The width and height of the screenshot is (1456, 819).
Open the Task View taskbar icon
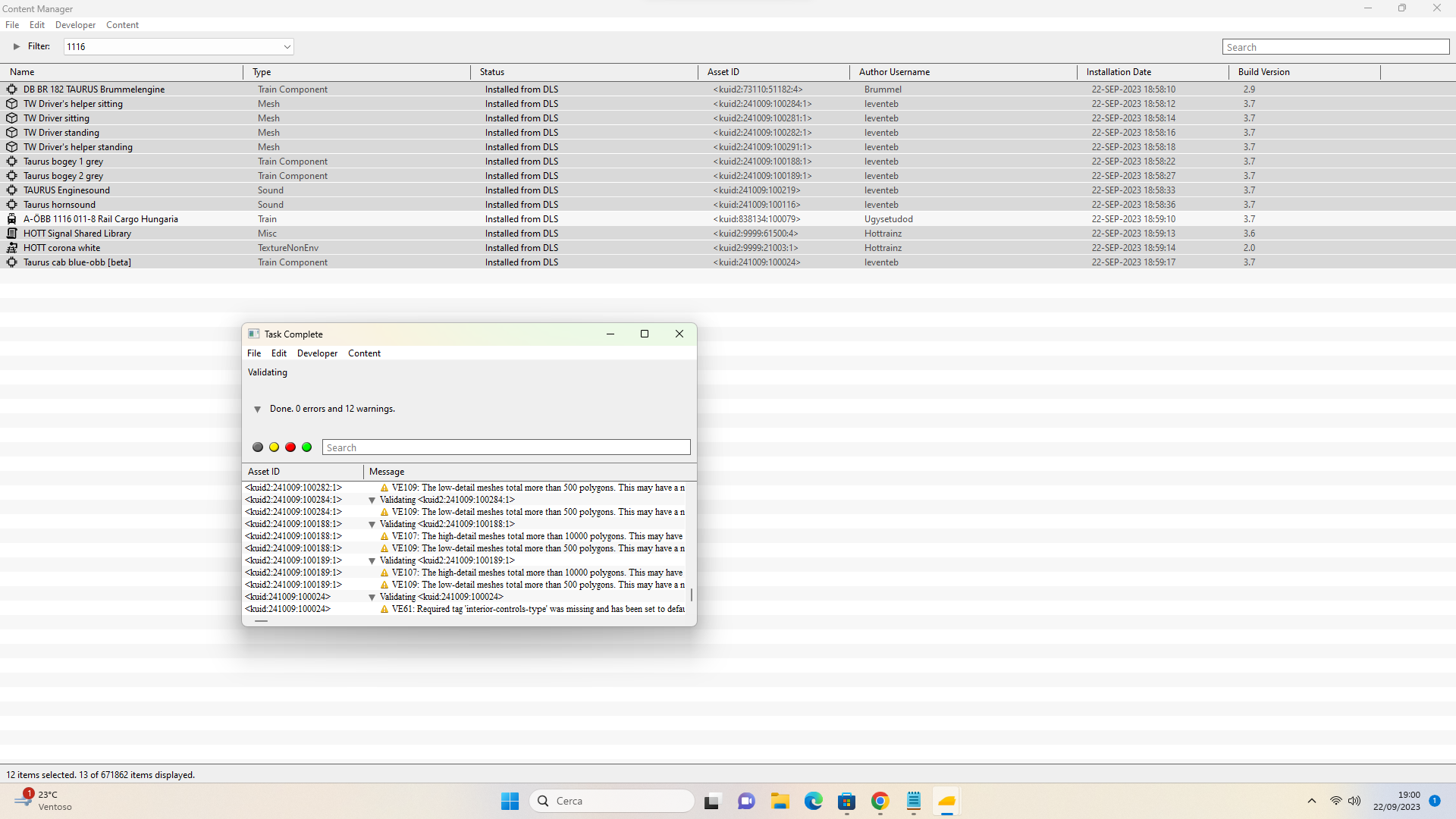point(712,801)
